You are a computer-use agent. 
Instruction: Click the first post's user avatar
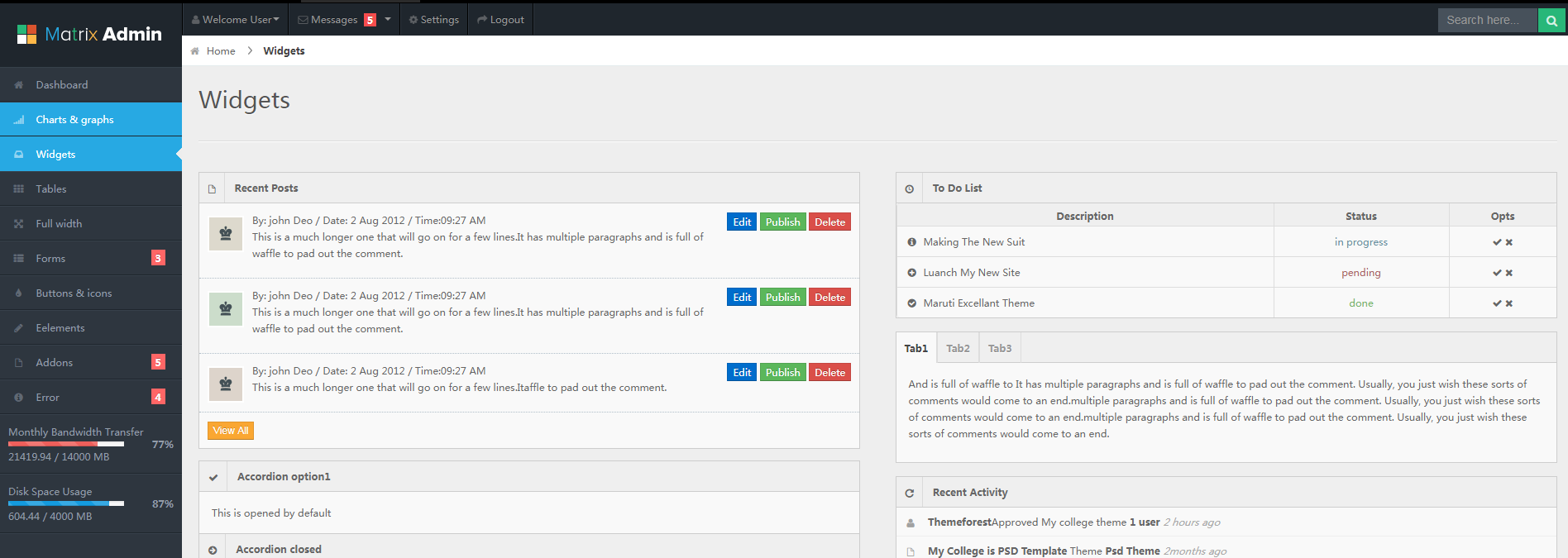pos(225,234)
